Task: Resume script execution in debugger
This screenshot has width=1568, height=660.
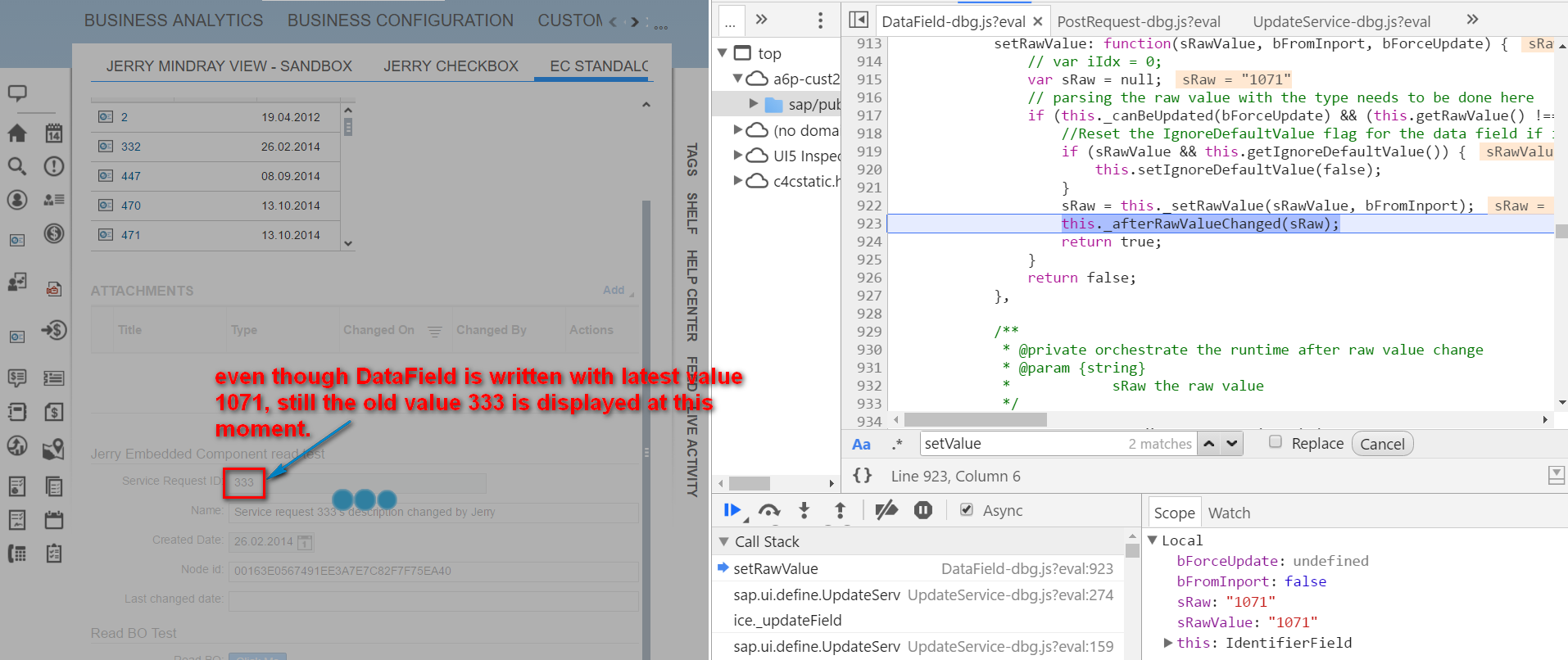Action: [x=732, y=511]
